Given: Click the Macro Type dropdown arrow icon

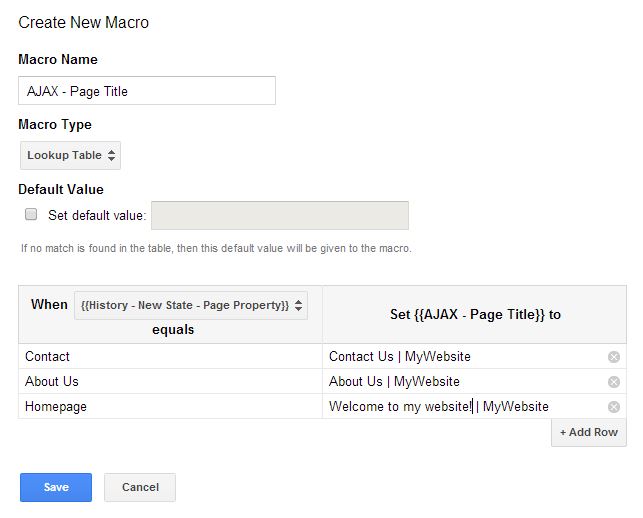Looking at the screenshot, I should pyautogui.click(x=111, y=155).
